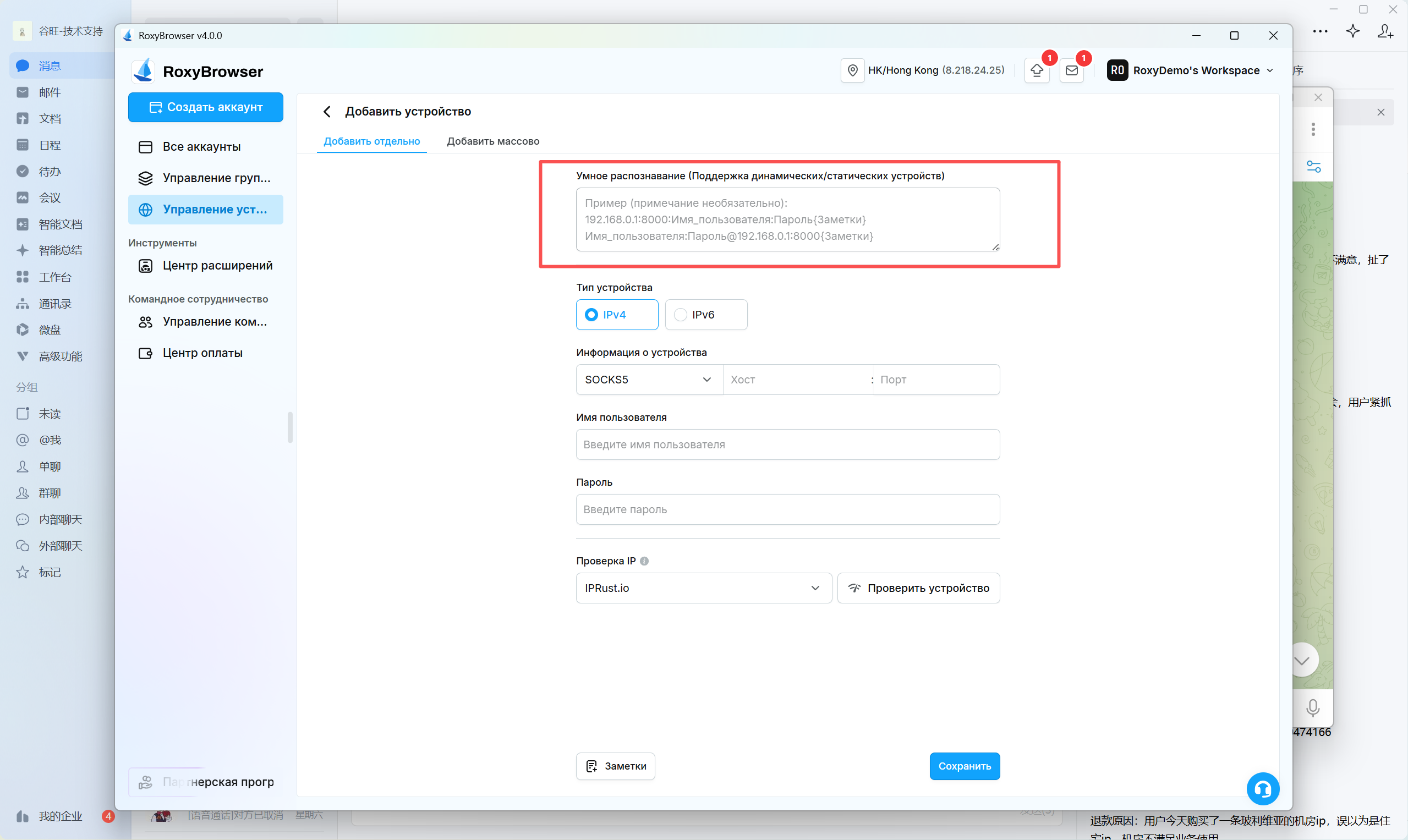Open Управление командой sidebar item
The image size is (1408, 840).
click(x=206, y=321)
